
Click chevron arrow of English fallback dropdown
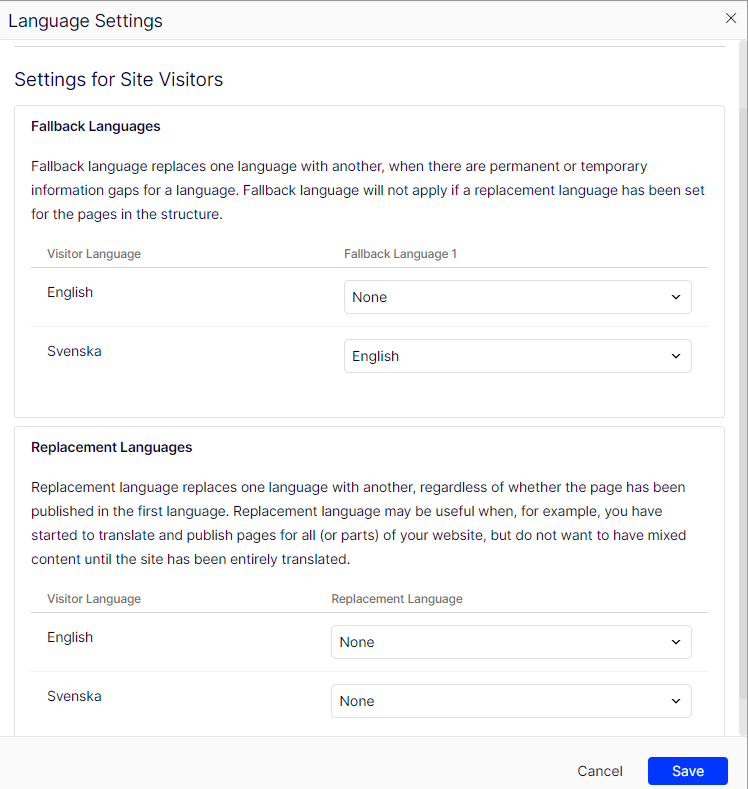pyautogui.click(x=676, y=297)
